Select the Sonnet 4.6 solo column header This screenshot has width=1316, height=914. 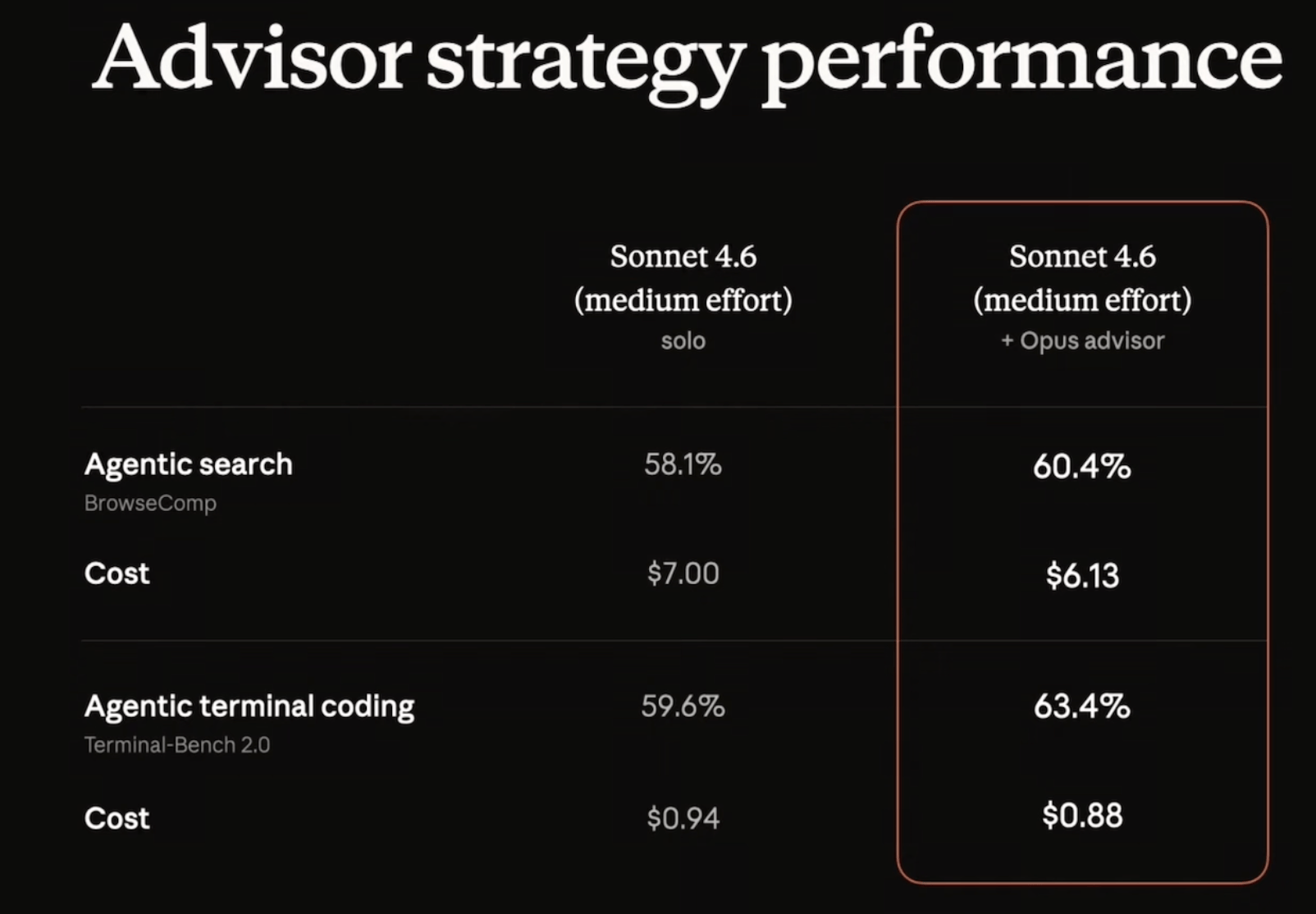click(x=683, y=297)
